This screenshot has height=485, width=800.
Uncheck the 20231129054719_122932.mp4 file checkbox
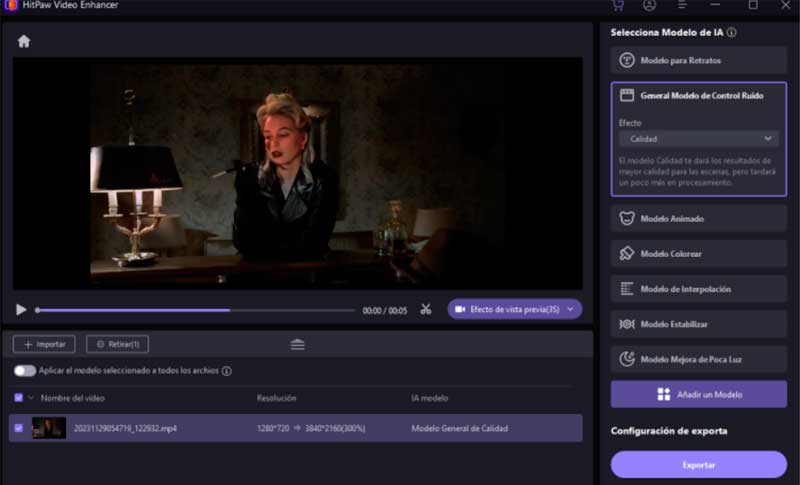pos(20,428)
